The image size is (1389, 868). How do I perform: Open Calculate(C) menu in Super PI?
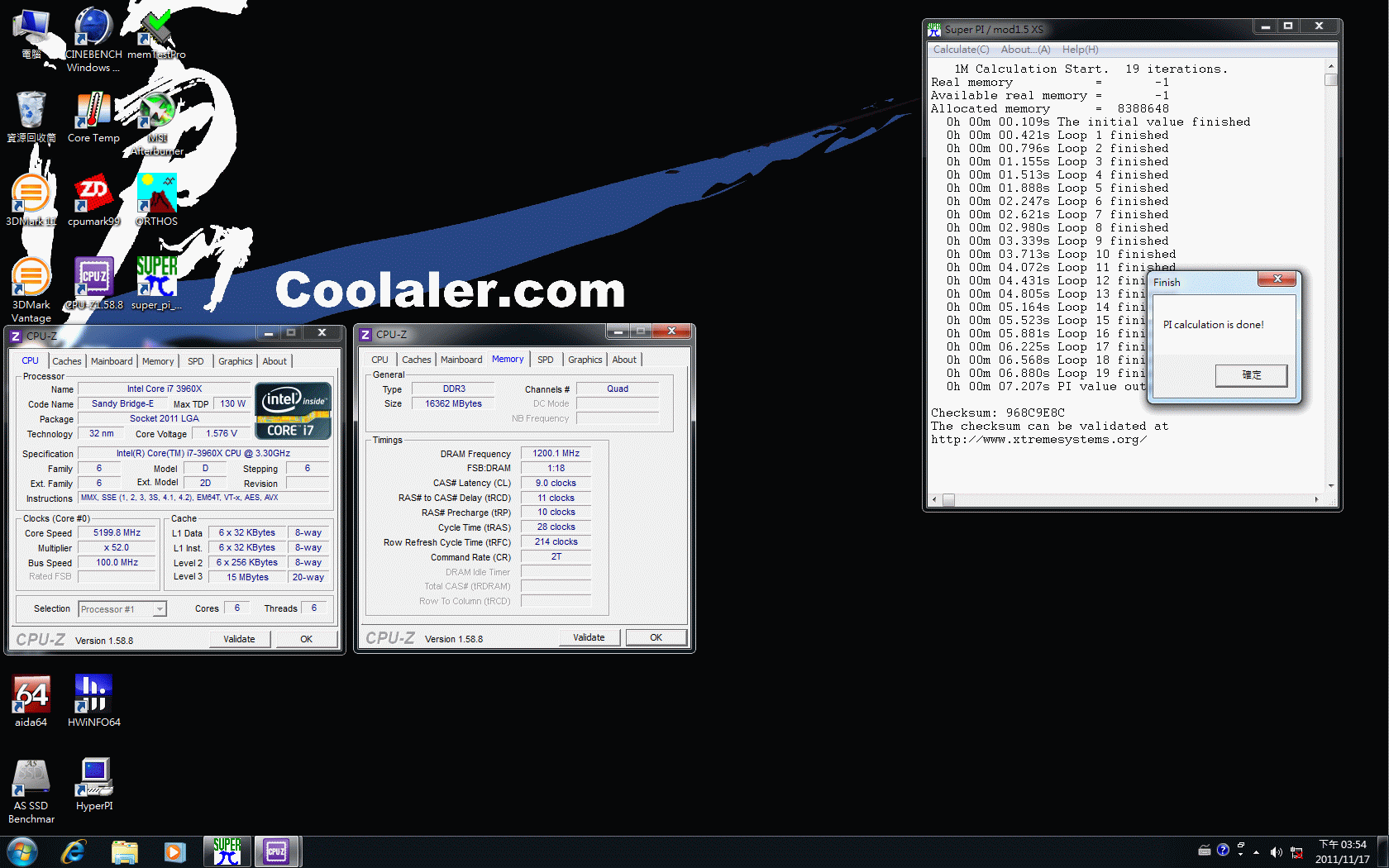tap(961, 50)
